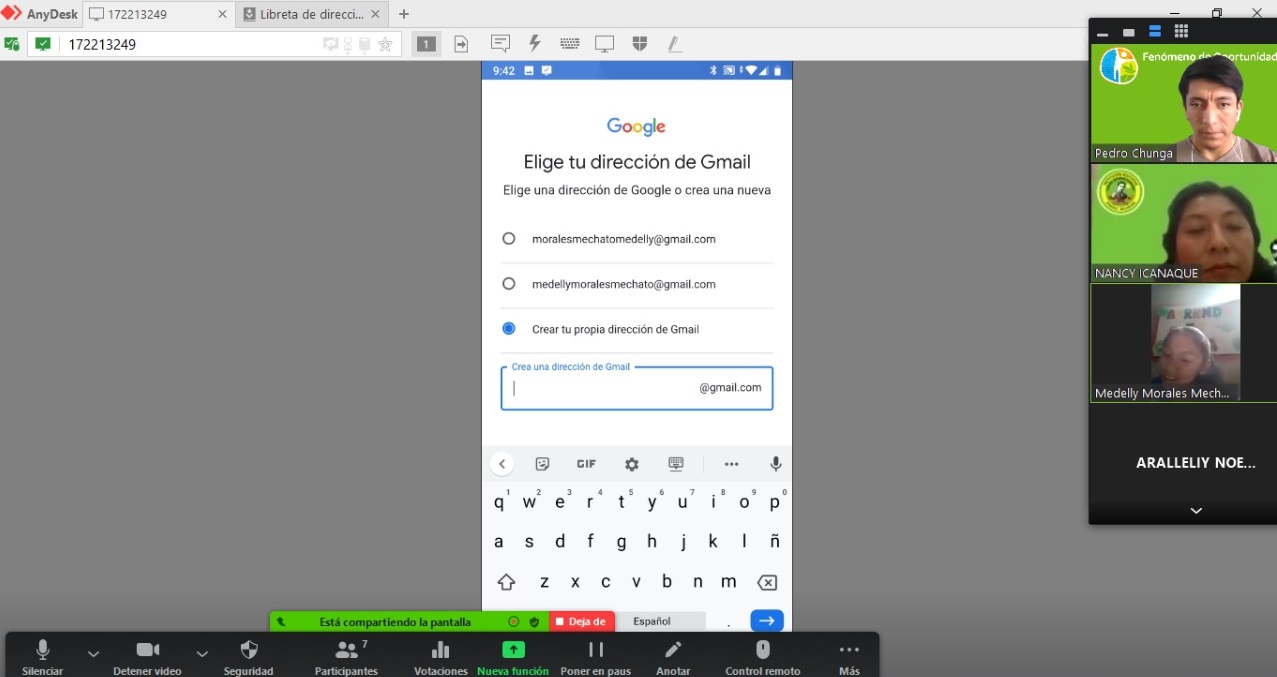The height and width of the screenshot is (677, 1277).
Task: Tap the microphone icon on phone keyboard
Action: (775, 464)
